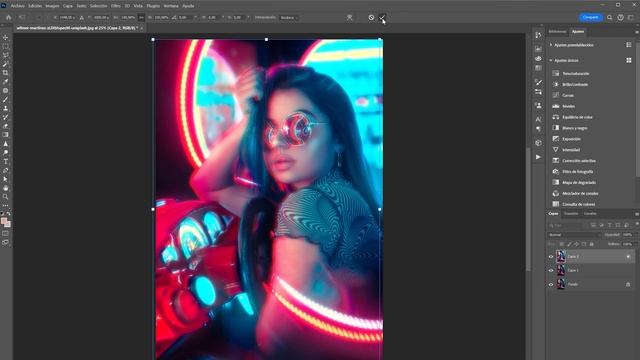Add a Corrección selectiva adjustment
This screenshot has height=360, width=640.
pyautogui.click(x=579, y=161)
